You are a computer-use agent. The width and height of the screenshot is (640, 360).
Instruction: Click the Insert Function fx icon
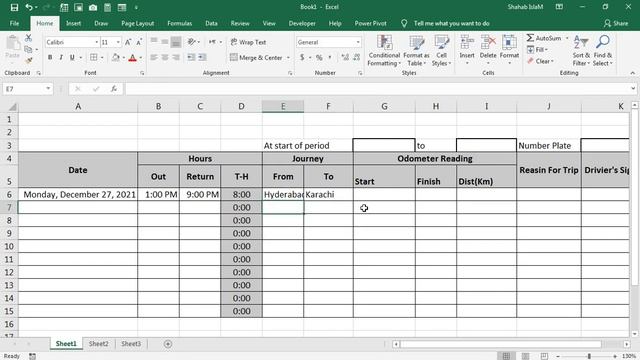tap(114, 89)
